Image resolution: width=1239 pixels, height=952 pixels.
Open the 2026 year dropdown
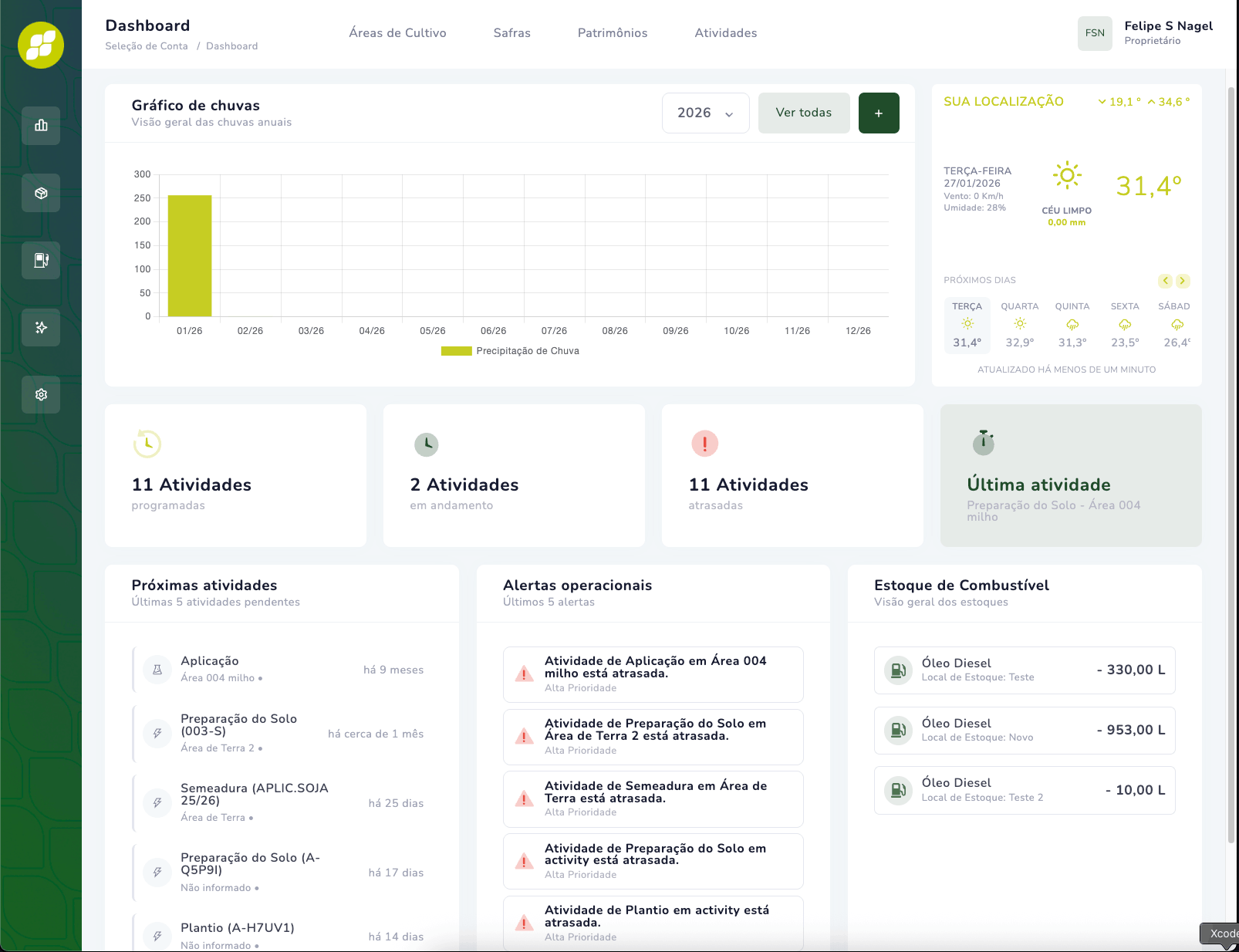pyautogui.click(x=704, y=113)
